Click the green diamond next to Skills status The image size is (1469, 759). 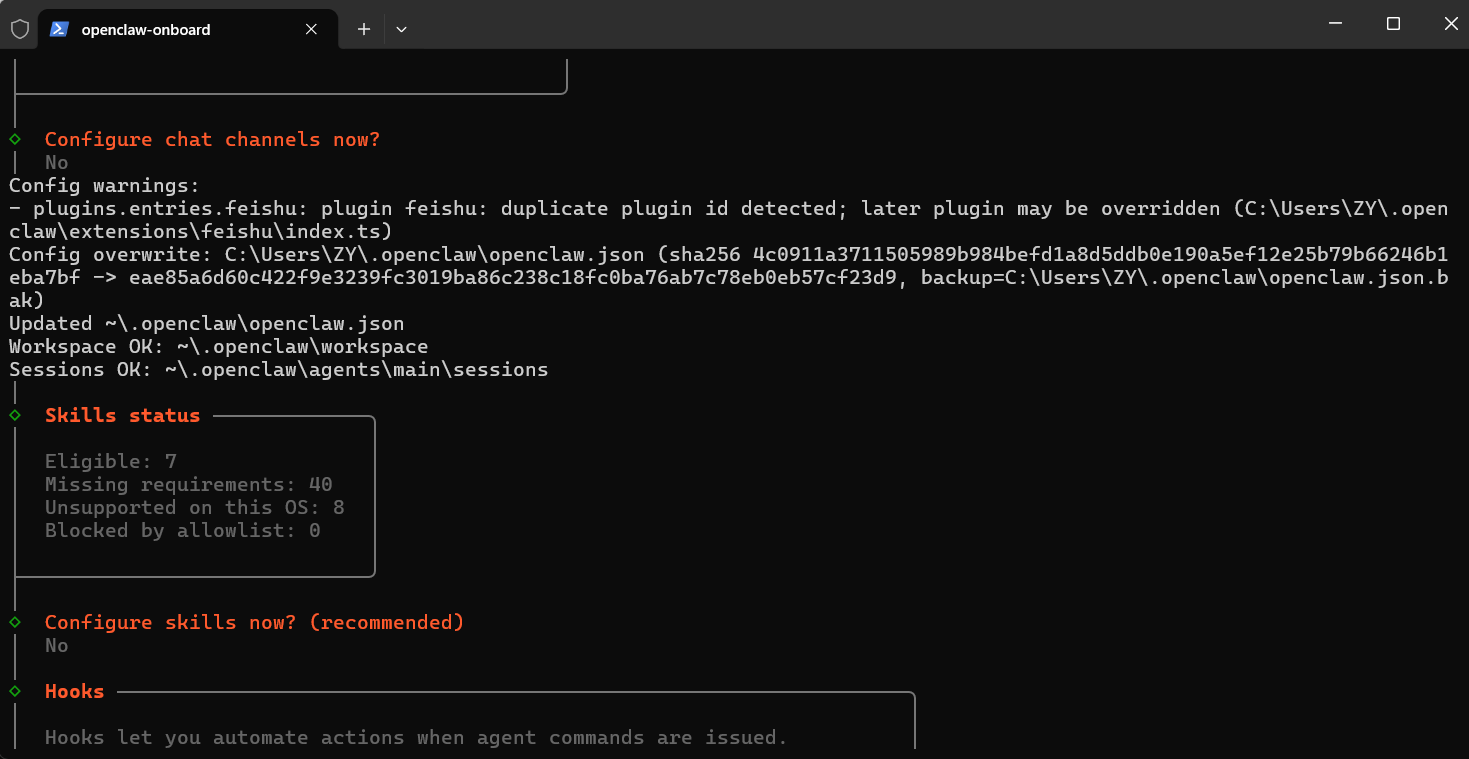(x=15, y=415)
